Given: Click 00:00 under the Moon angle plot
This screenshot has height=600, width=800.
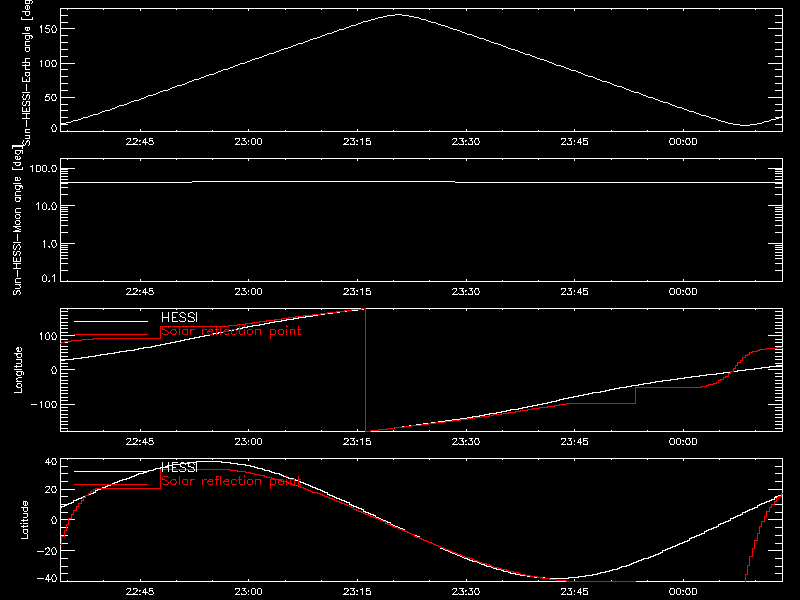Looking at the screenshot, I should pyautogui.click(x=683, y=291).
